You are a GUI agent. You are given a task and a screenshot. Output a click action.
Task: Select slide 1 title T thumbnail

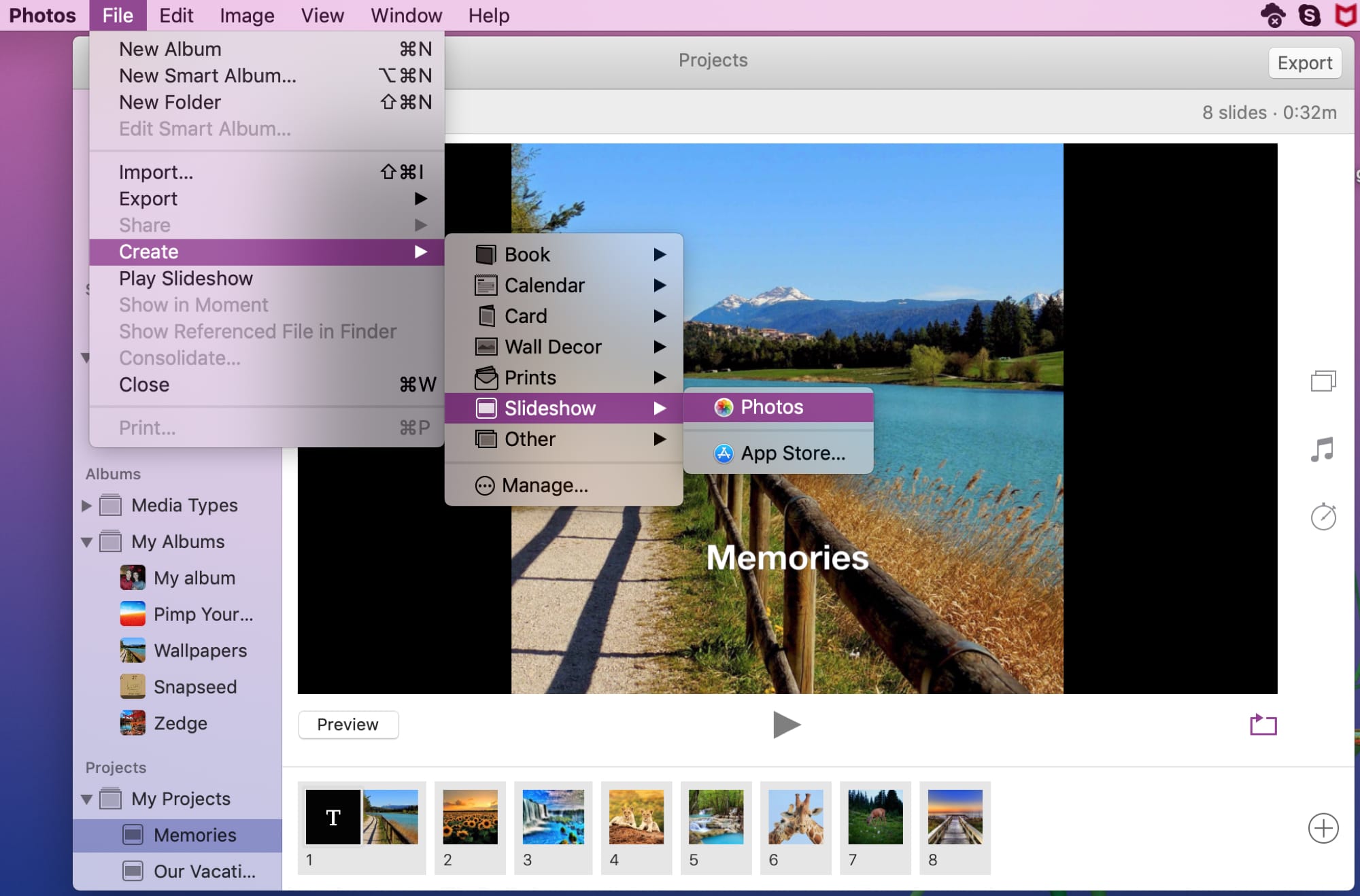pos(333,817)
